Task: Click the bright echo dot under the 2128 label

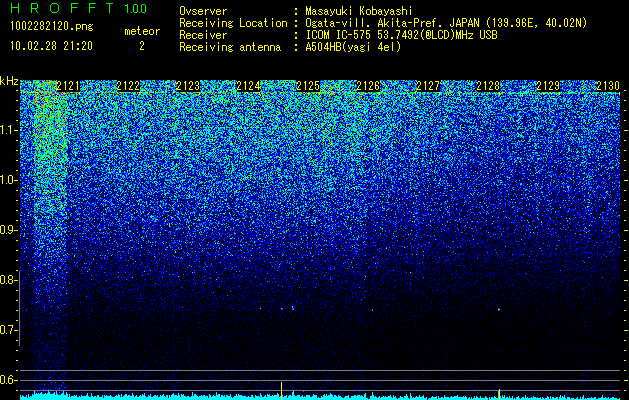Action: pos(499,310)
